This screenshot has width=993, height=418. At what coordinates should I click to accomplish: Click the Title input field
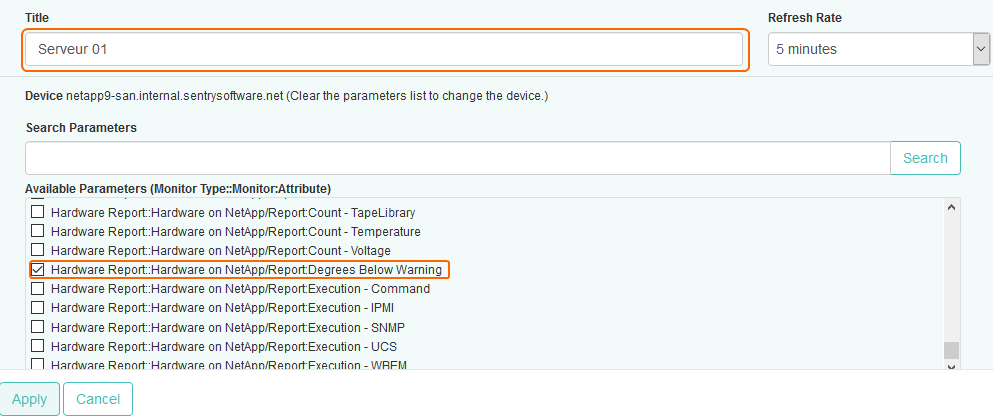(384, 49)
